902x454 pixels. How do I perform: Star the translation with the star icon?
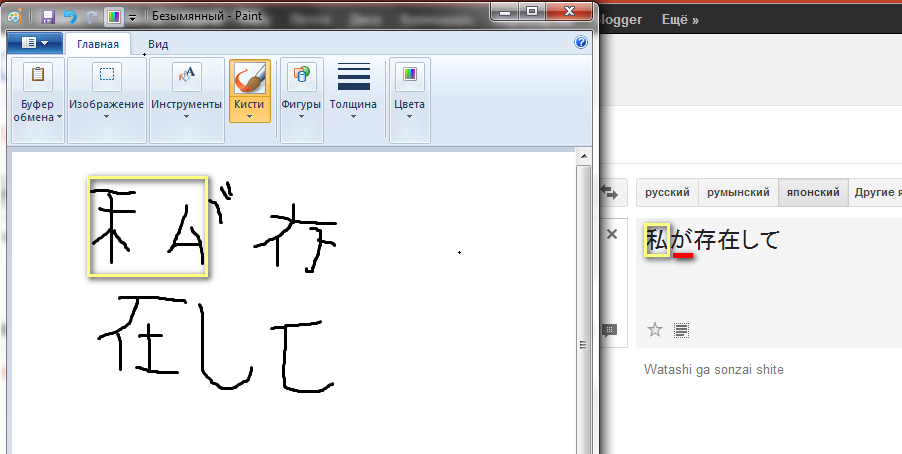point(655,329)
